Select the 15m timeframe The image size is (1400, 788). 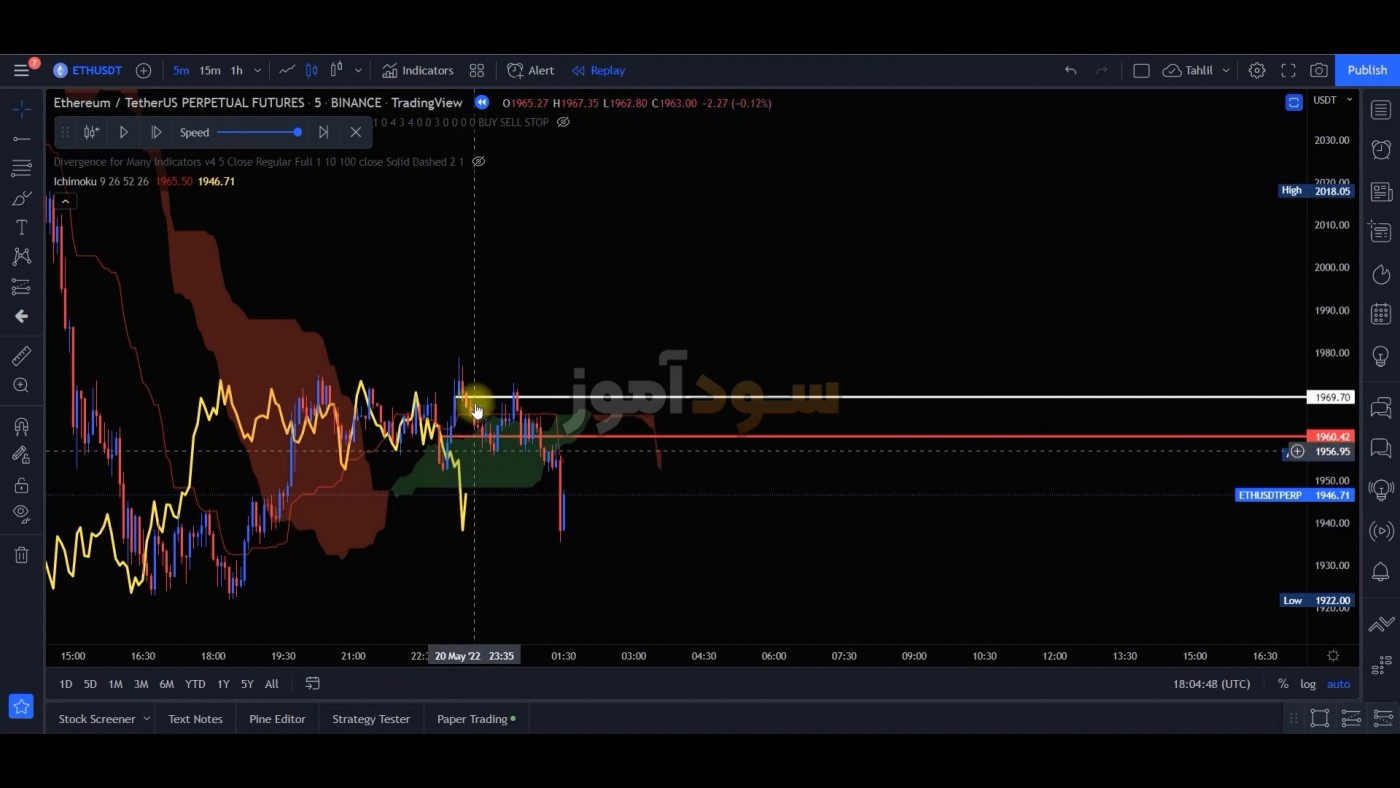(210, 70)
